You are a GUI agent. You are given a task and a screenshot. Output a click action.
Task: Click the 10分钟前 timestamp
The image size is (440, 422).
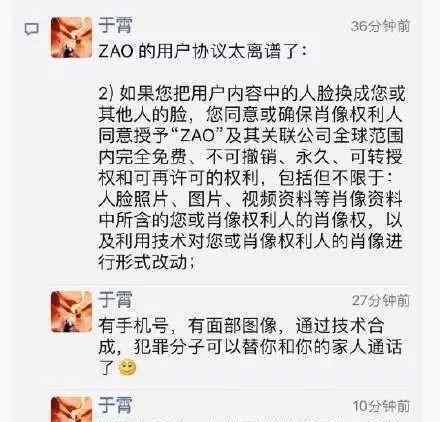point(381,406)
